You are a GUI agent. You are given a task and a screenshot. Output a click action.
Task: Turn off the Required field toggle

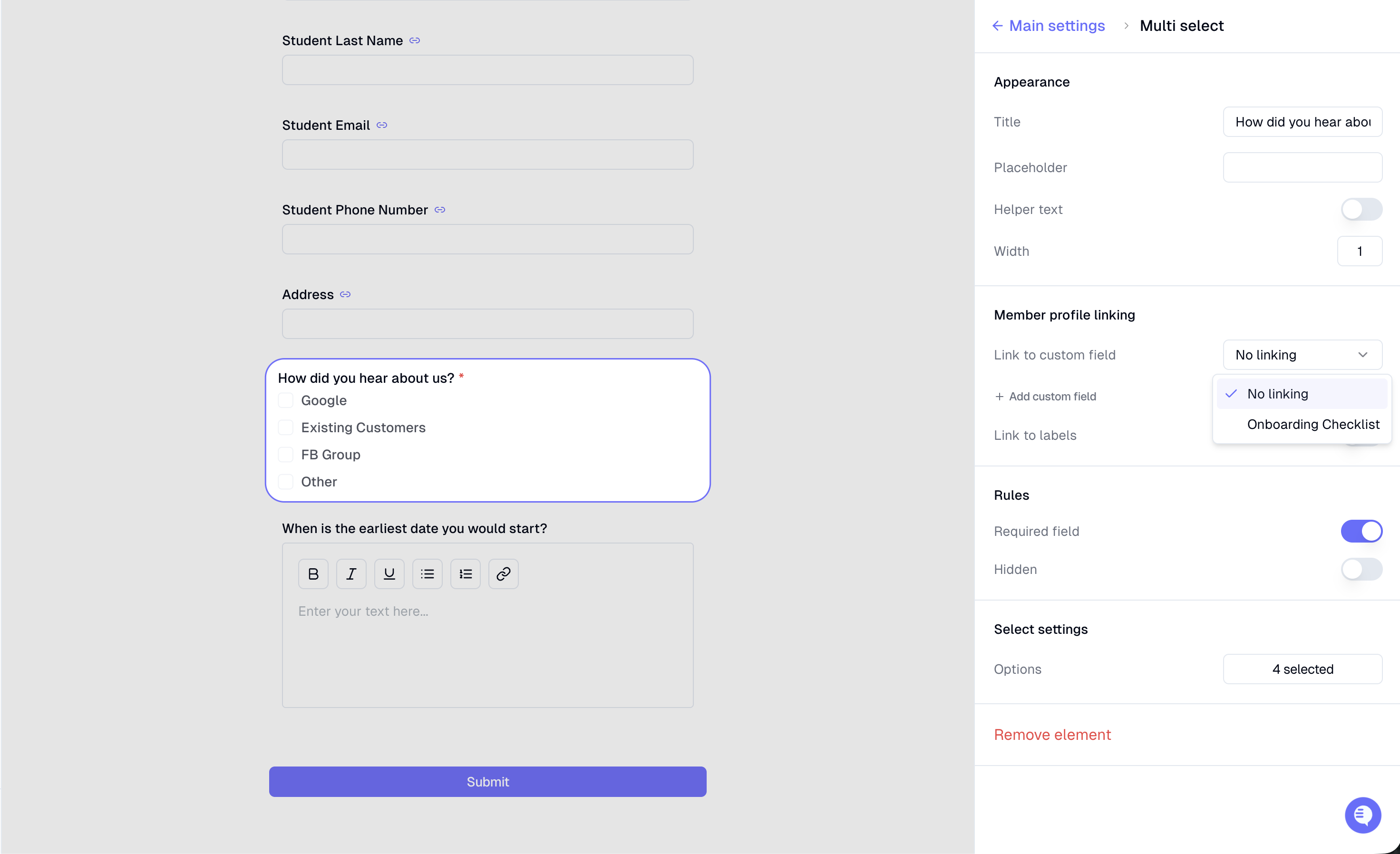(1361, 531)
